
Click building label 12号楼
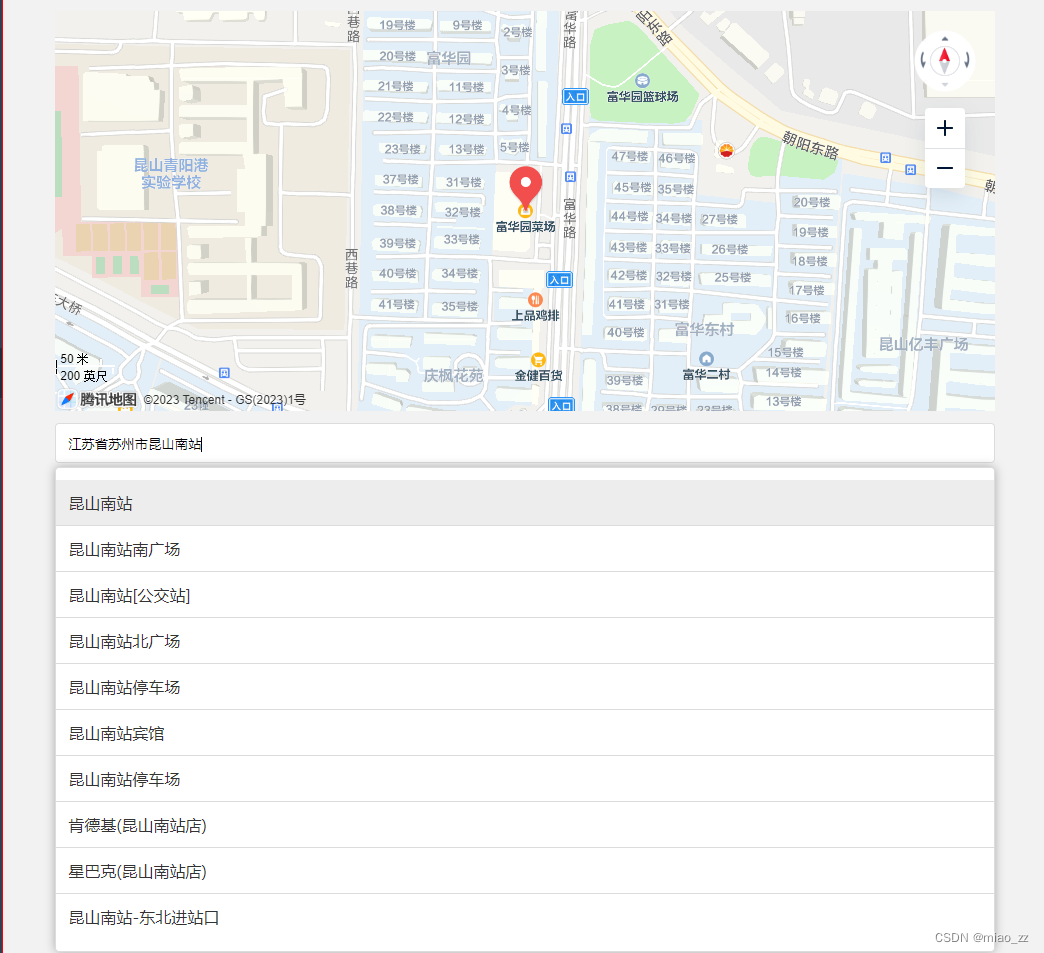click(466, 119)
